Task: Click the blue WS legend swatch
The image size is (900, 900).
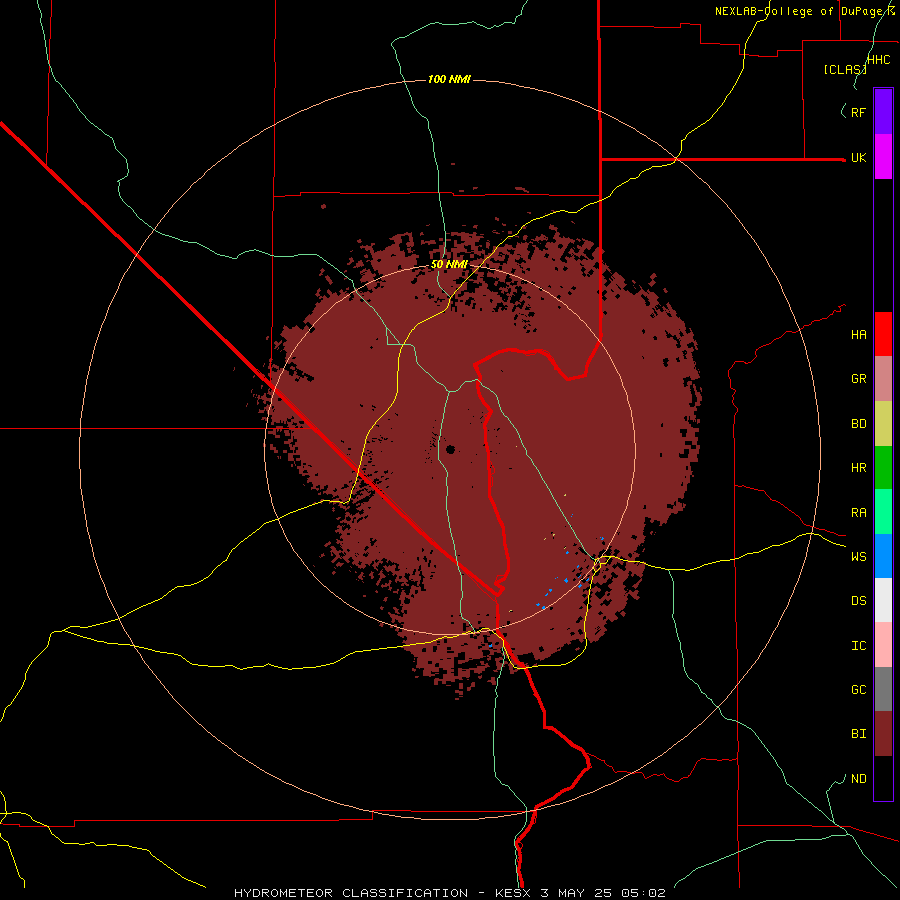Action: pos(883,556)
